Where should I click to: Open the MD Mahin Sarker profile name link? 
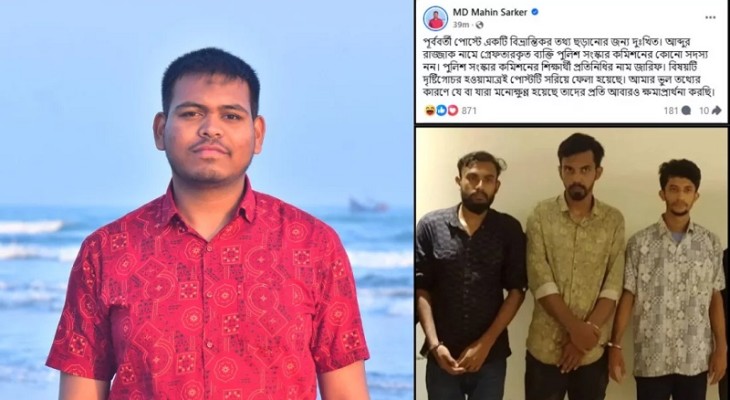click(x=490, y=12)
